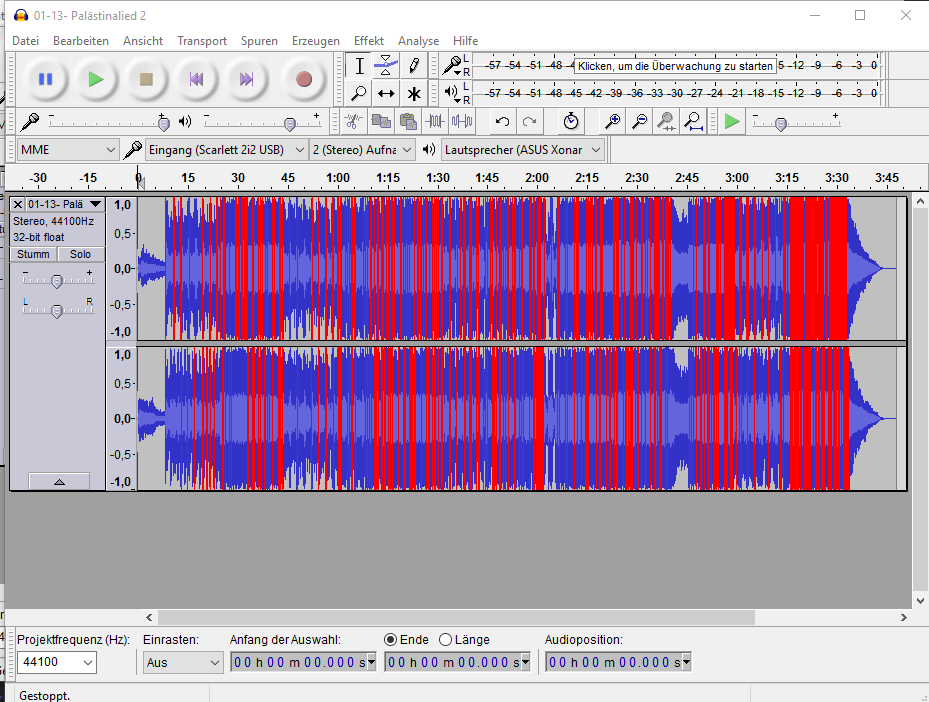Start playback with the green Play button

(95, 79)
